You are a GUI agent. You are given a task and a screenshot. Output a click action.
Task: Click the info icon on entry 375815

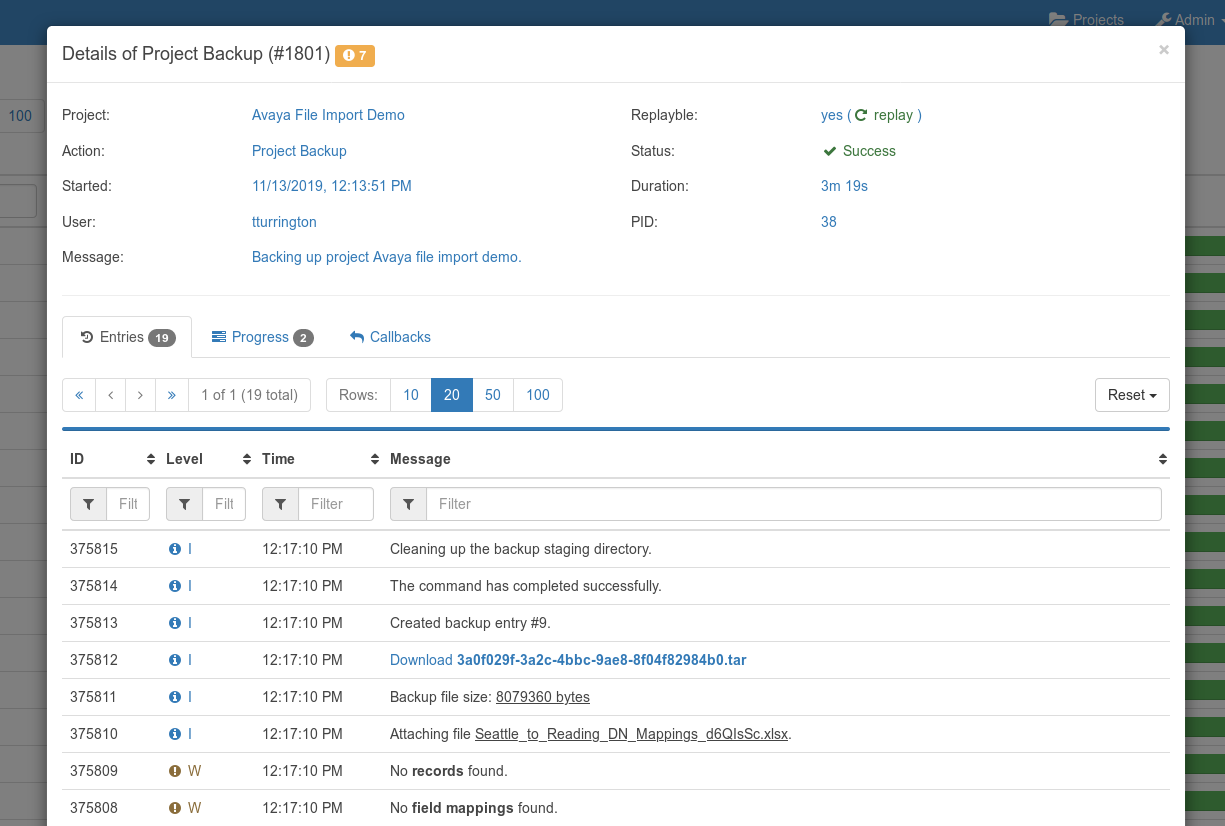coord(175,549)
